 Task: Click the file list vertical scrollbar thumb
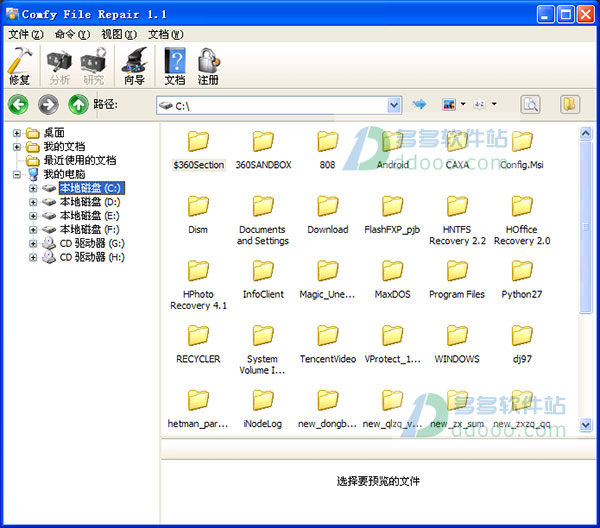[x=585, y=227]
